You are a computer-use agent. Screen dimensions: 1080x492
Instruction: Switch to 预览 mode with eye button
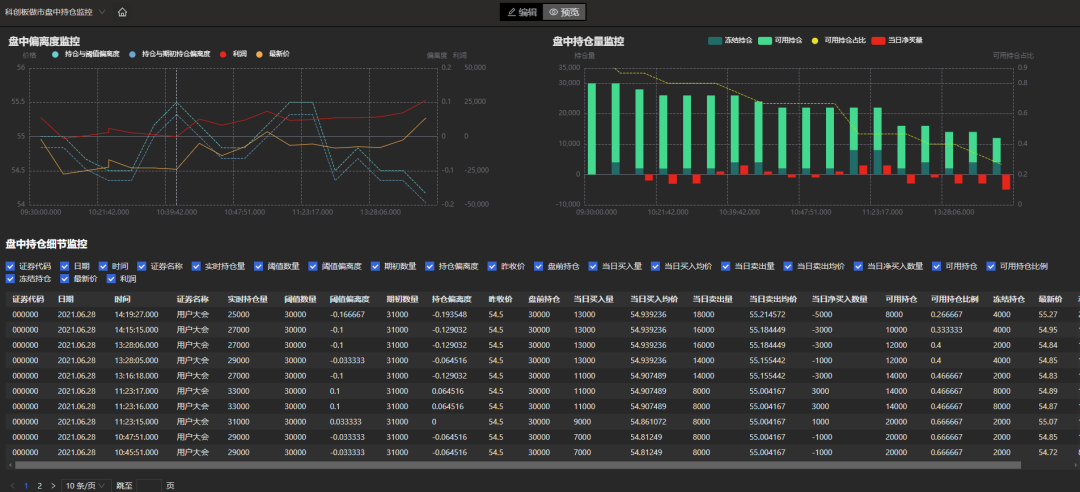[x=564, y=12]
